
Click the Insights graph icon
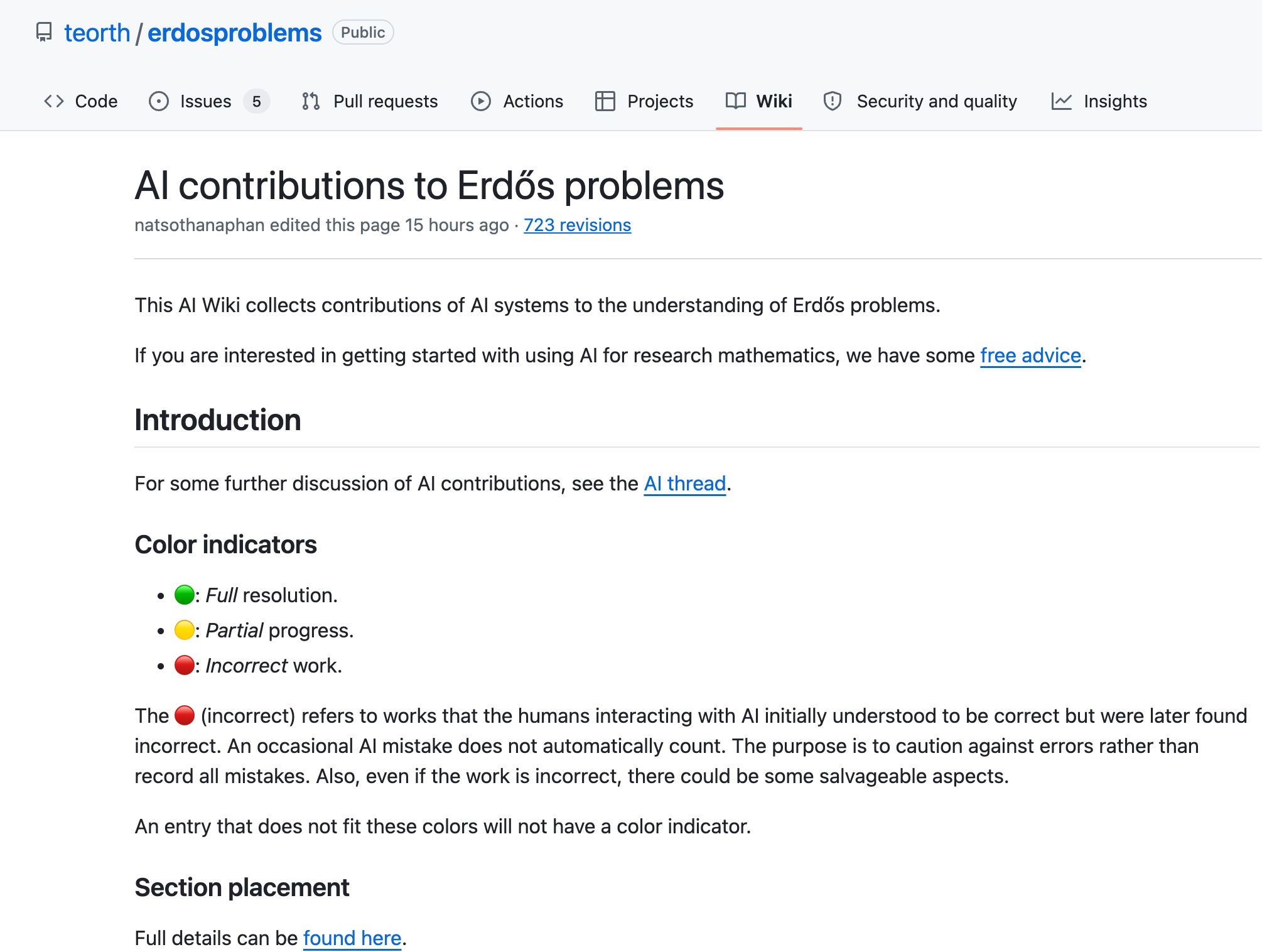(1061, 101)
